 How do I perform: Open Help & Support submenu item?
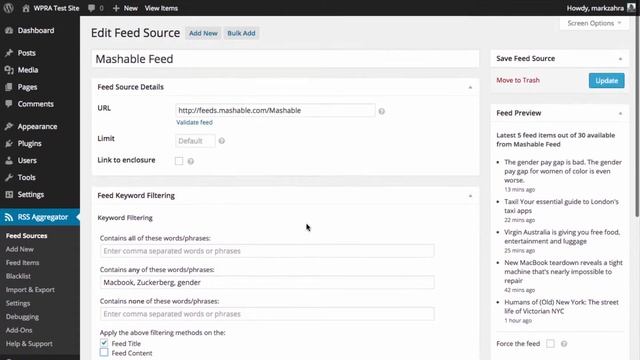coord(29,344)
